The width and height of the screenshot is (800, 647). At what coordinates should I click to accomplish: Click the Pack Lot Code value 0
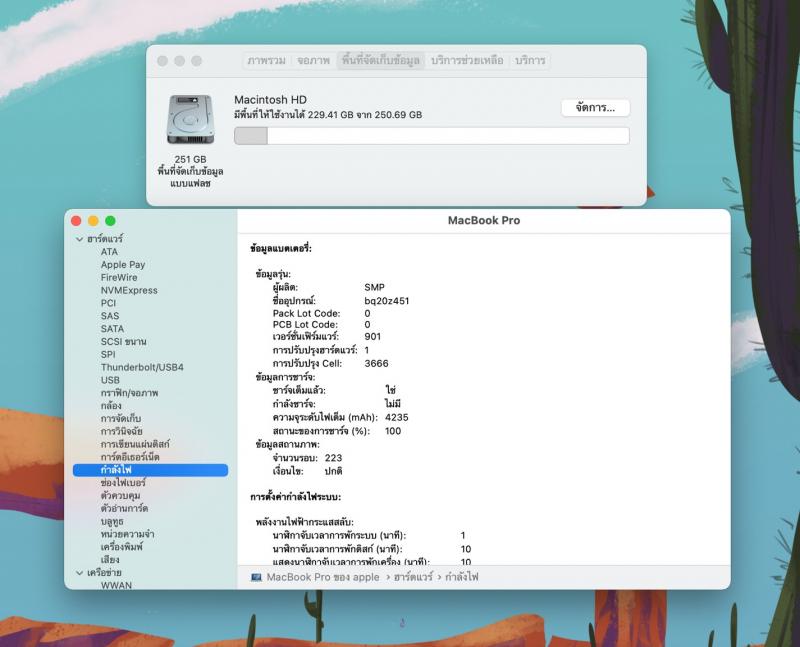[367, 313]
